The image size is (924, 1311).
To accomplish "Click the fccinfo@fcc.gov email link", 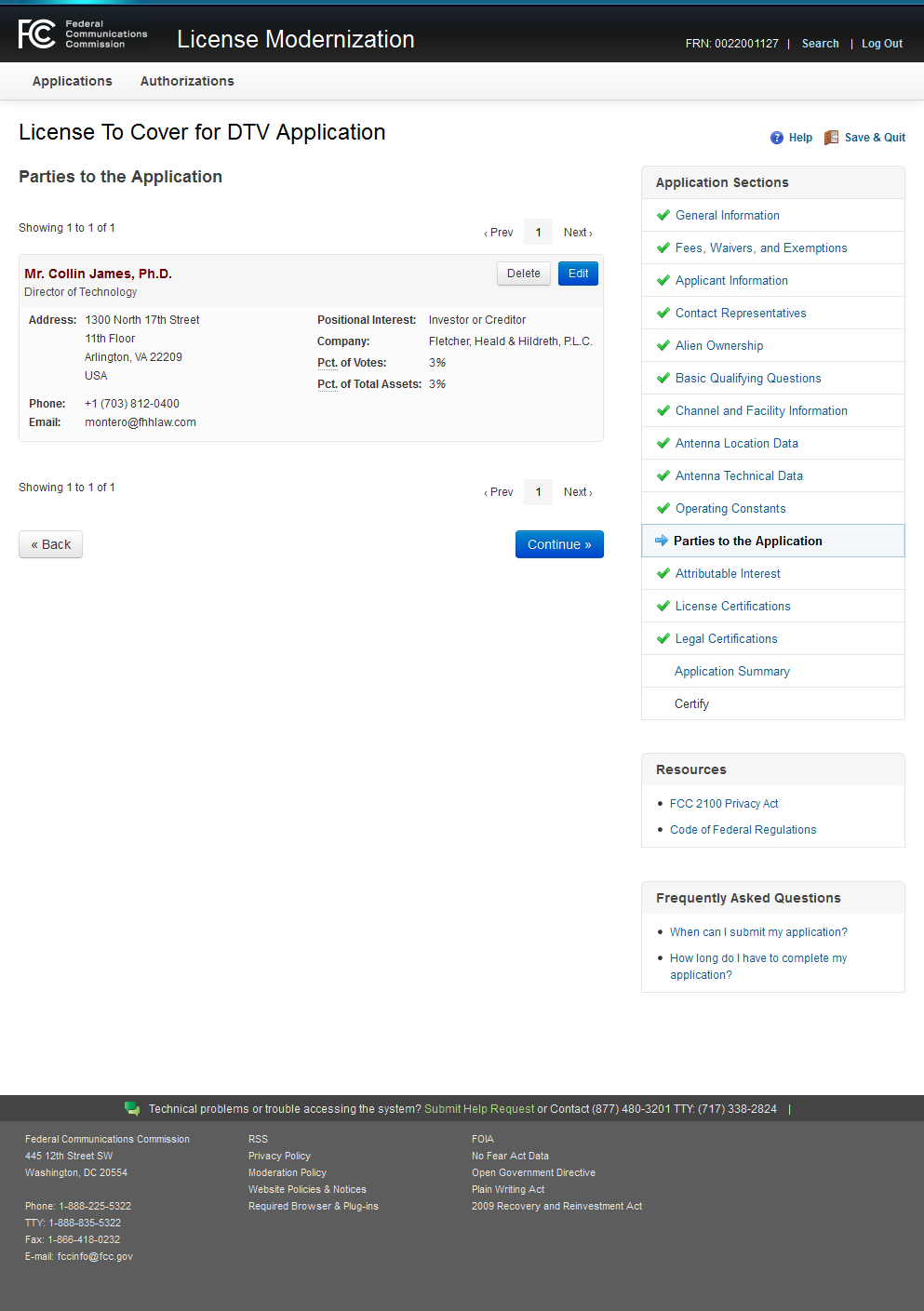I will pos(95,1256).
